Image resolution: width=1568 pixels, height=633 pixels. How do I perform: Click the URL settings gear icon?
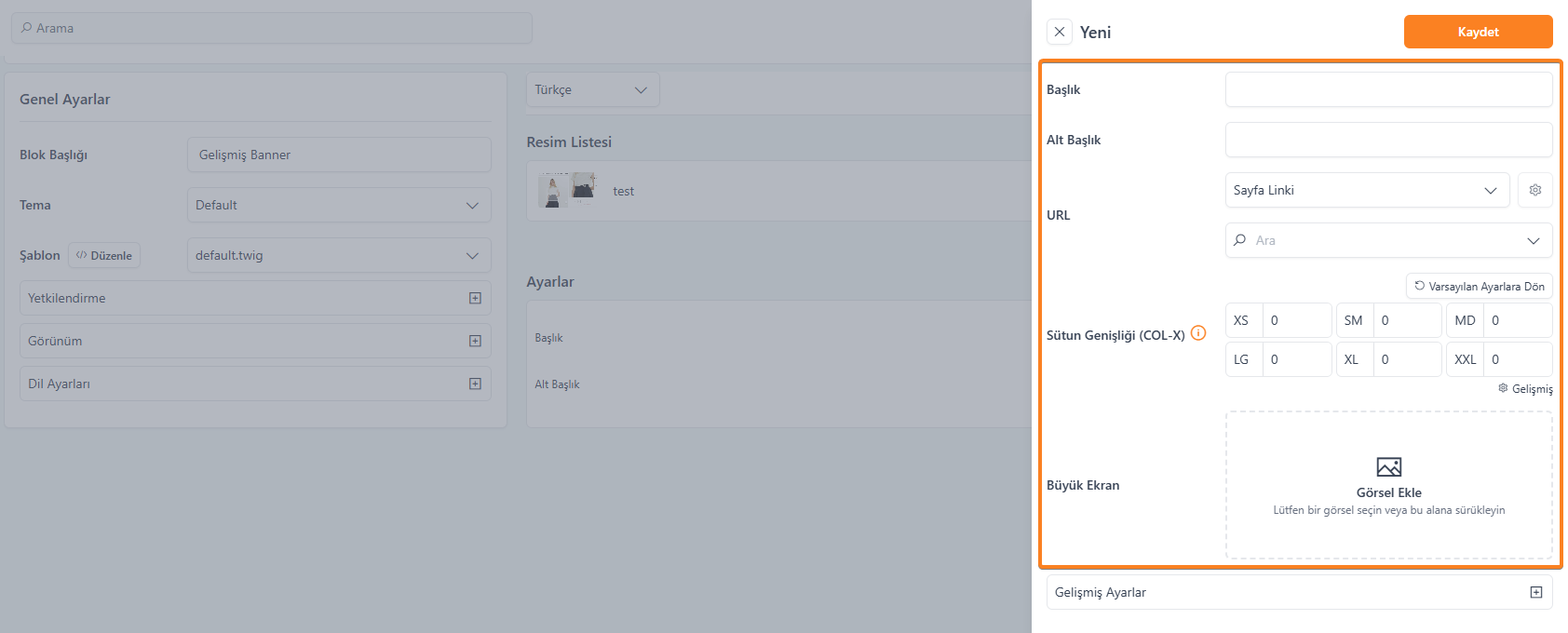pyautogui.click(x=1535, y=190)
